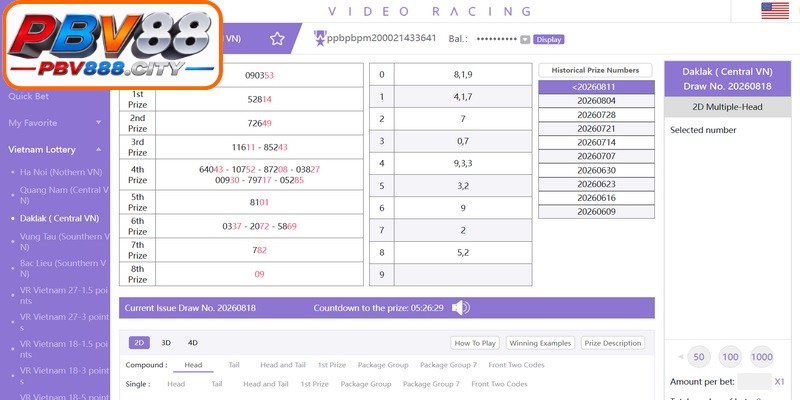Open VR Vietnam 18-1.5 points
Image resolution: width=800 pixels, height=400 pixels.
coord(64,349)
